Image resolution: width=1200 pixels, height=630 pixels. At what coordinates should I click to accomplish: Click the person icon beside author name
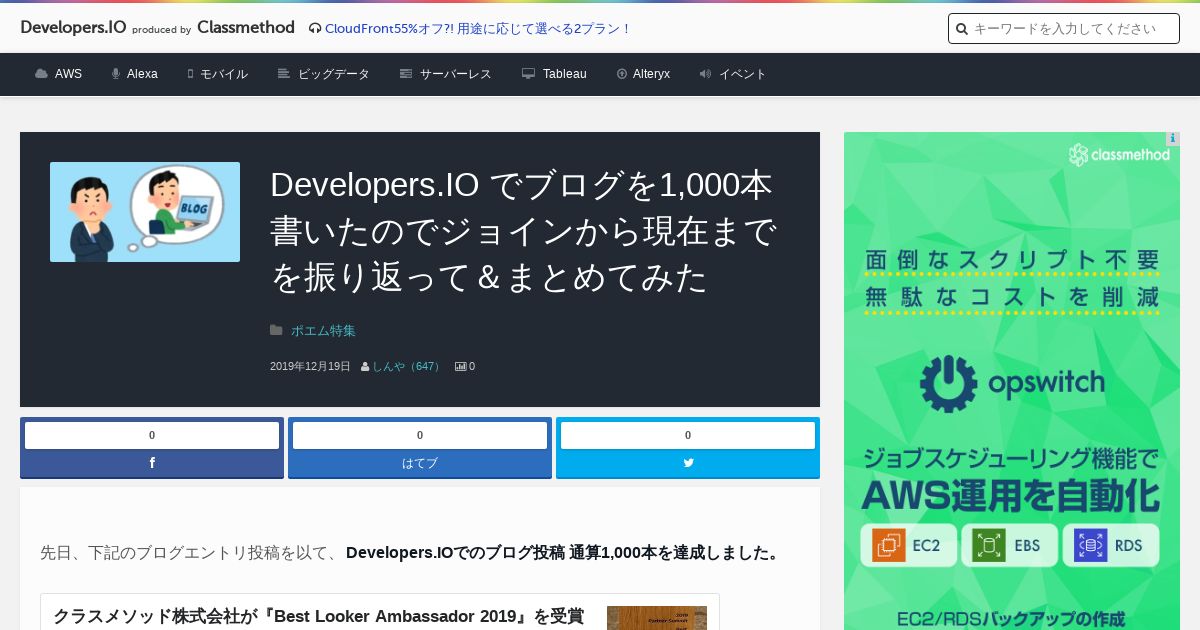click(x=365, y=367)
